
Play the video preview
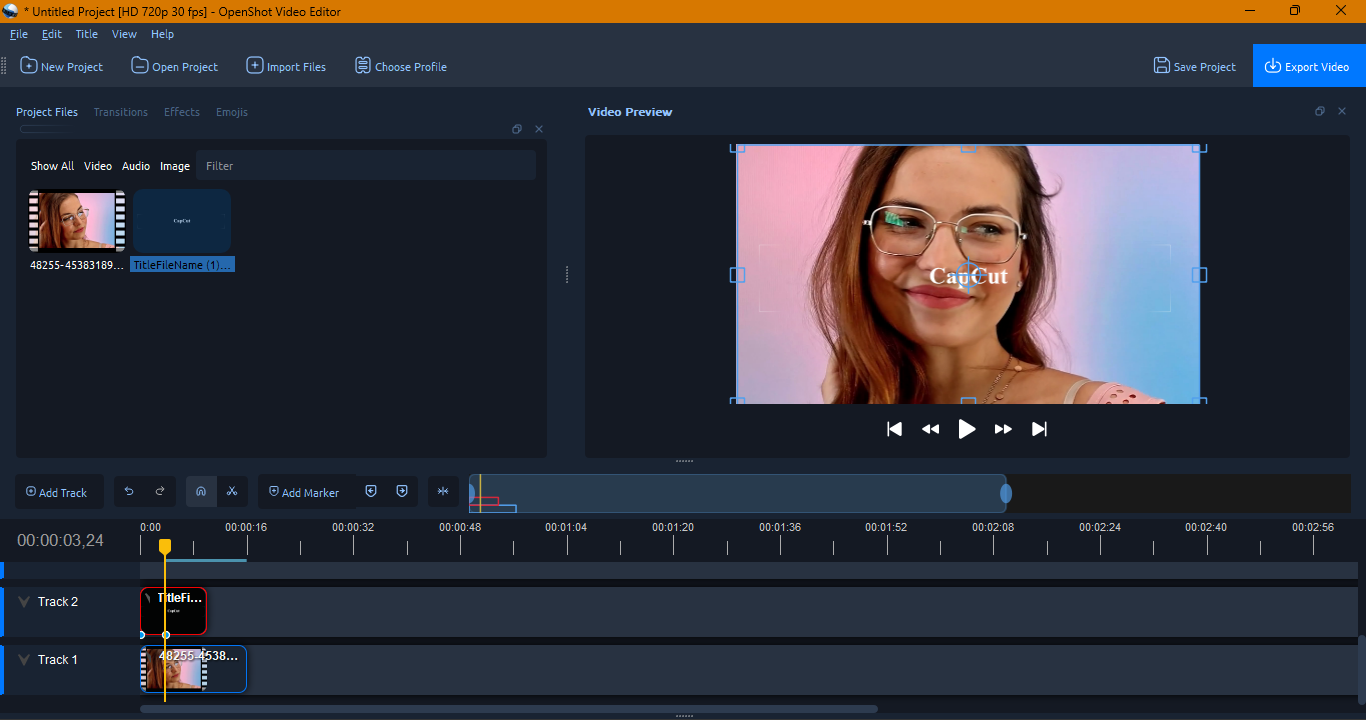pyautogui.click(x=966, y=428)
